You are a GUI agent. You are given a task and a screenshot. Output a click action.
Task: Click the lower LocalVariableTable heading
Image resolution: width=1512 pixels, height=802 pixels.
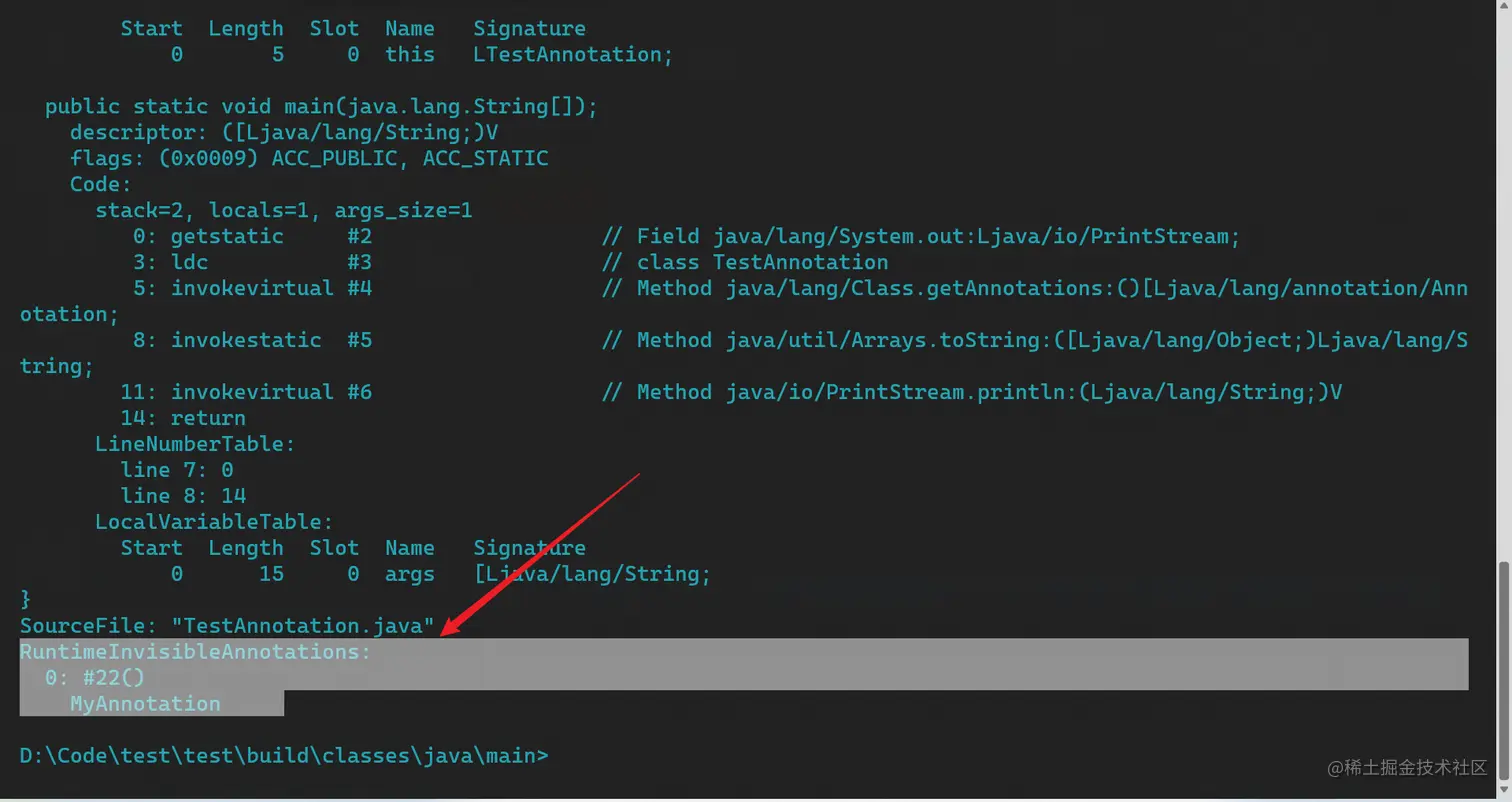(x=214, y=522)
